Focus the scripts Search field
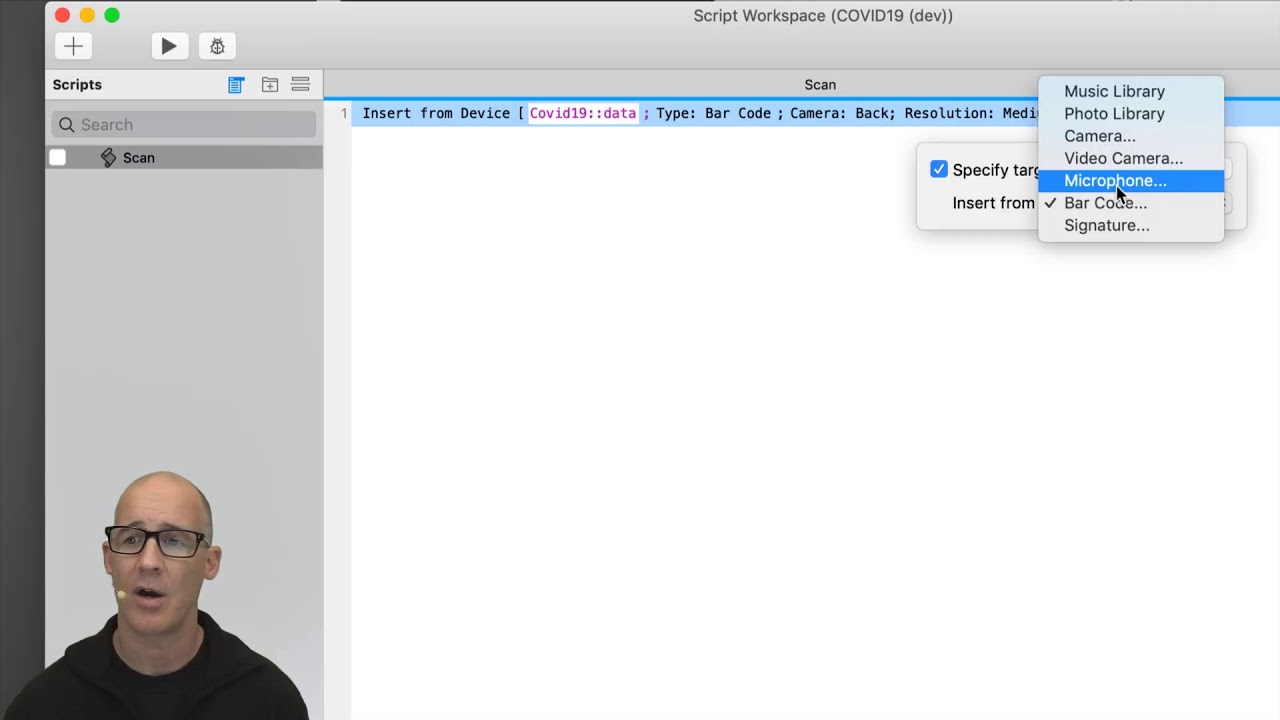This screenshot has height=720, width=1280. (184, 125)
